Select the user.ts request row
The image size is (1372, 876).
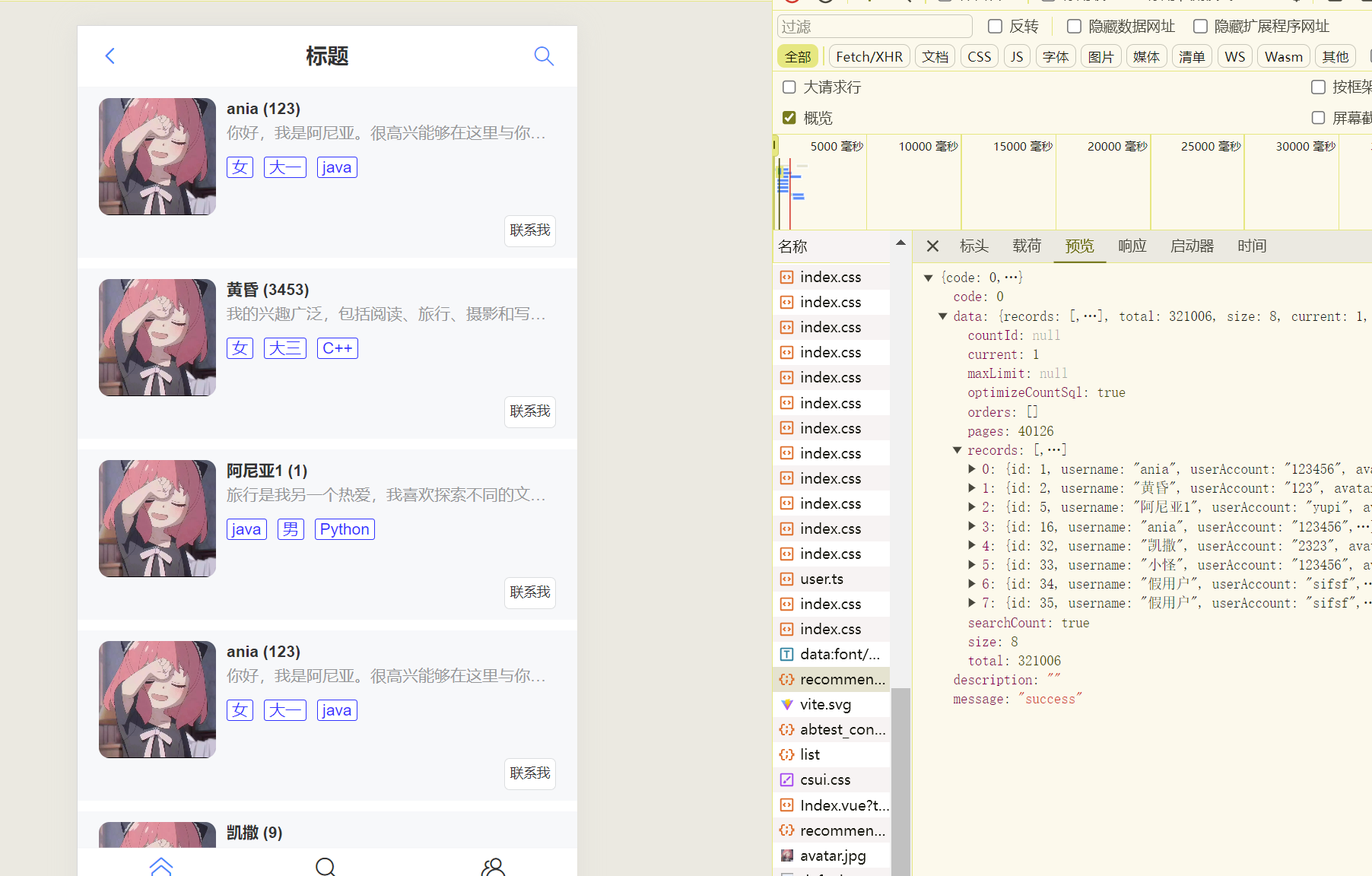[831, 579]
